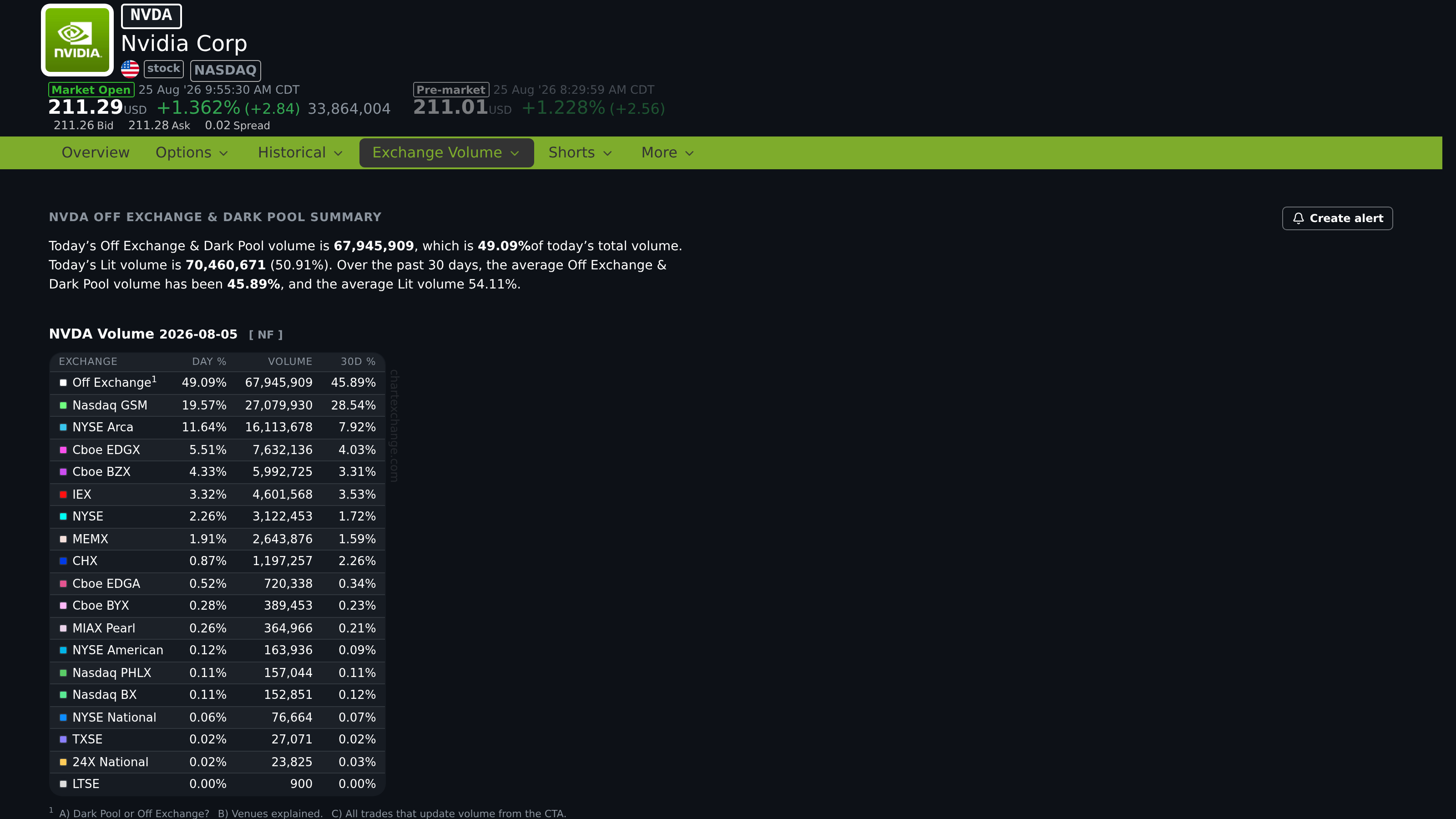1456x819 pixels.
Task: Click the EXCHANGE column header
Action: click(88, 362)
